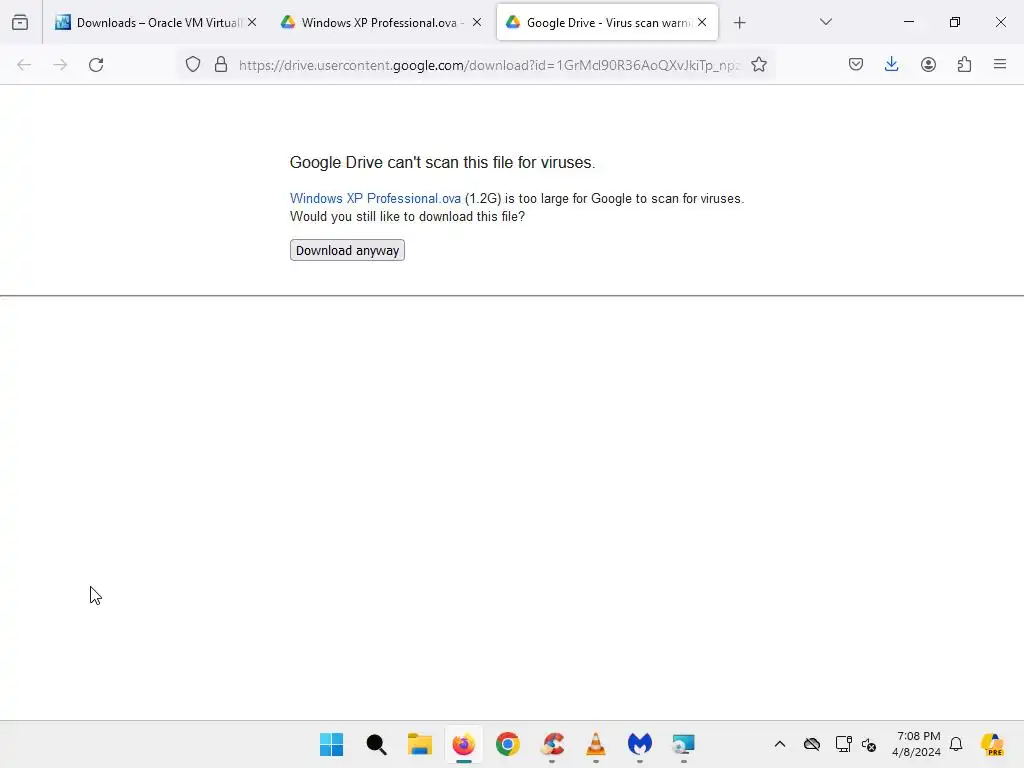
Task: Open the monitor app taskbar icon
Action: tap(684, 744)
